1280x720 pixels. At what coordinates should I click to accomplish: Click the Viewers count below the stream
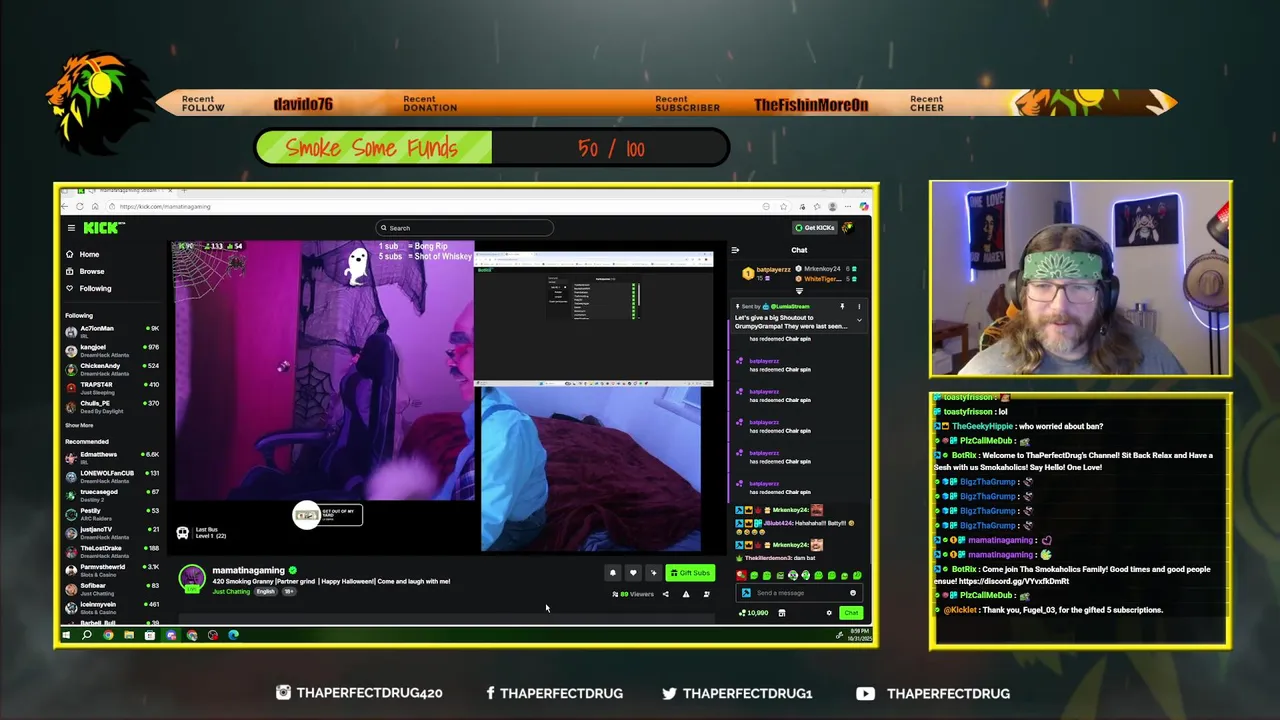633,594
